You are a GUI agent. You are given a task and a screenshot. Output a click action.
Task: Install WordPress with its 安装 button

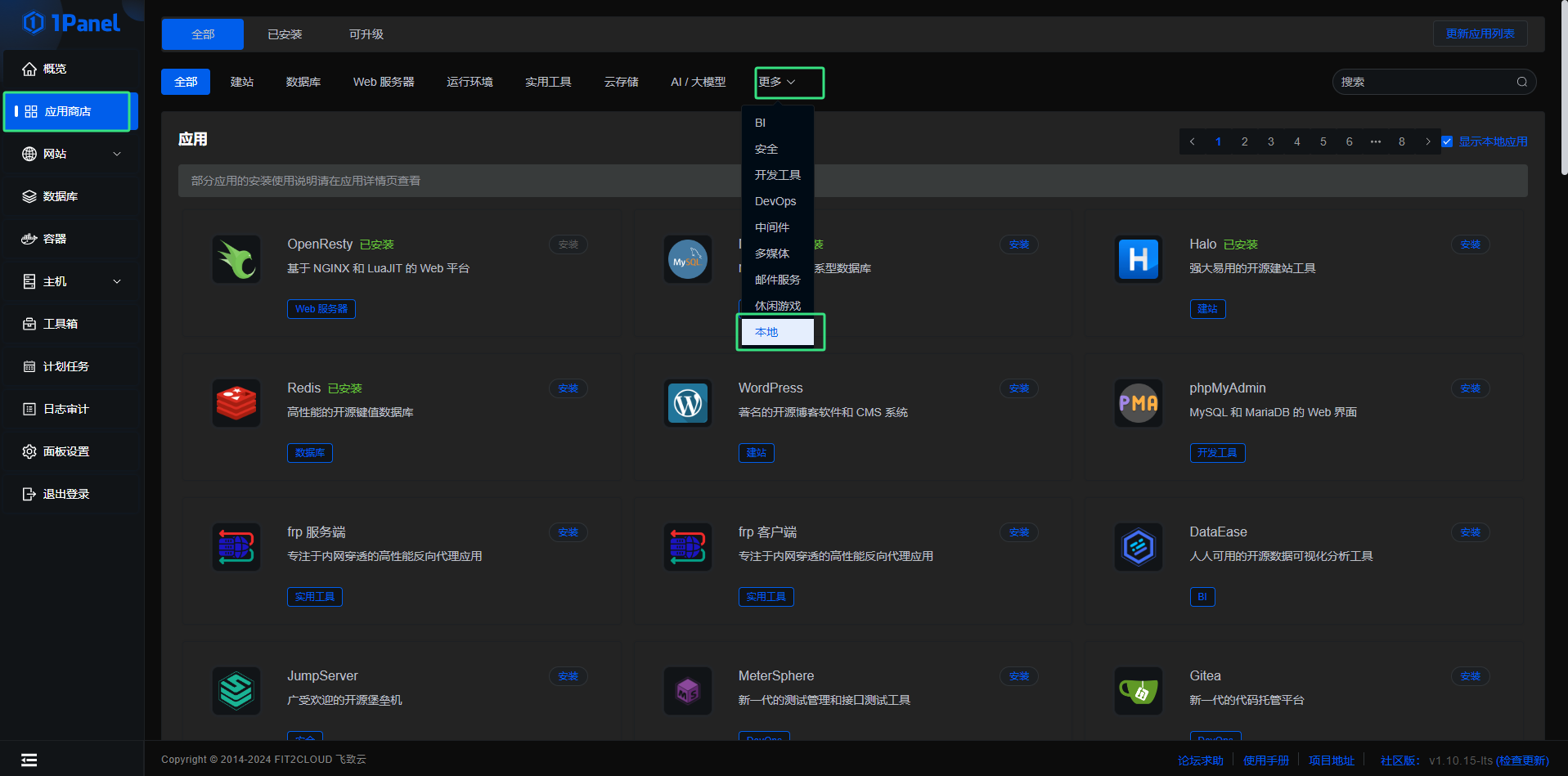tap(1019, 388)
